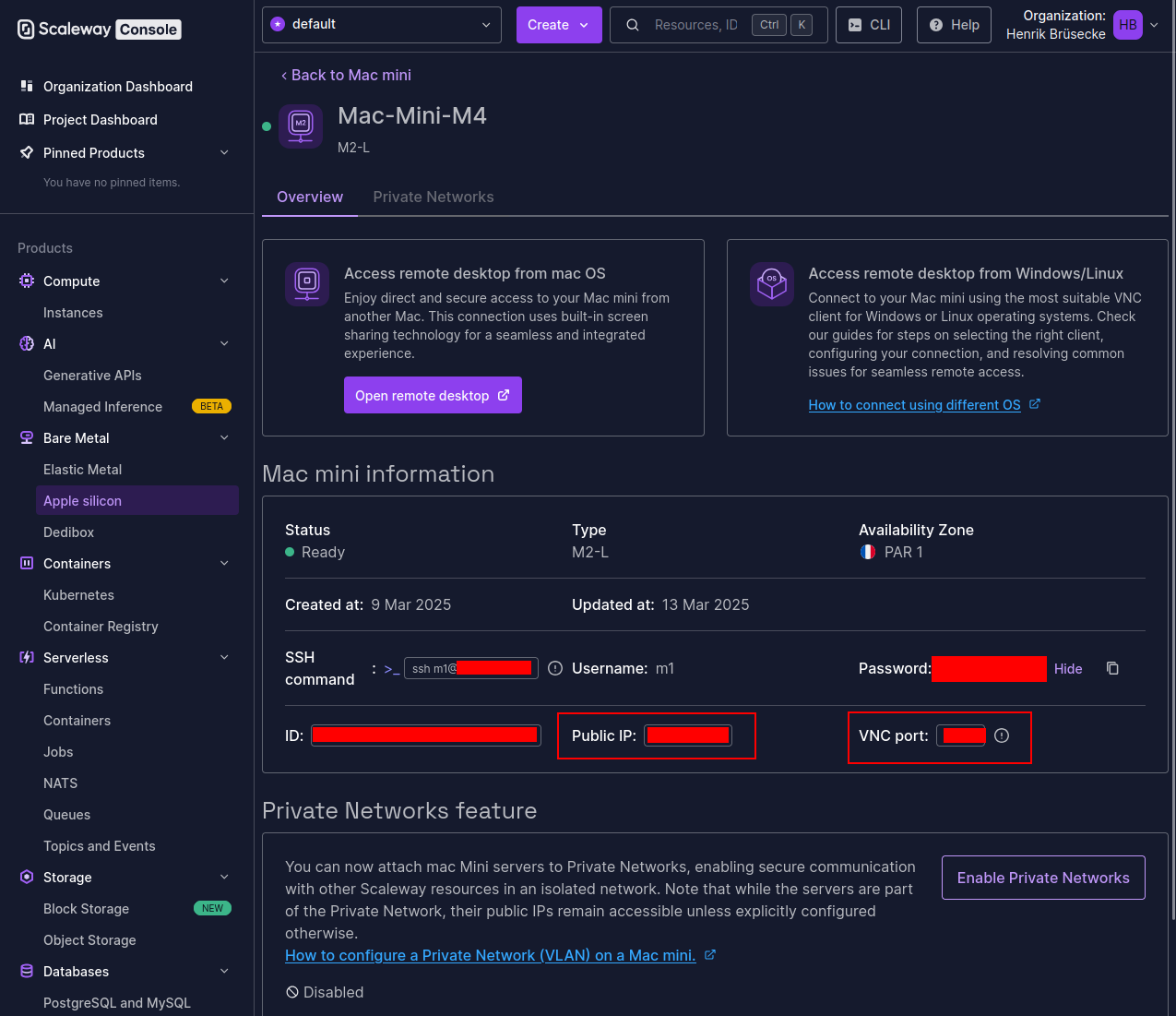Screen dimensions: 1176x1016
Task: Open Generative APIs
Action: click(92, 376)
